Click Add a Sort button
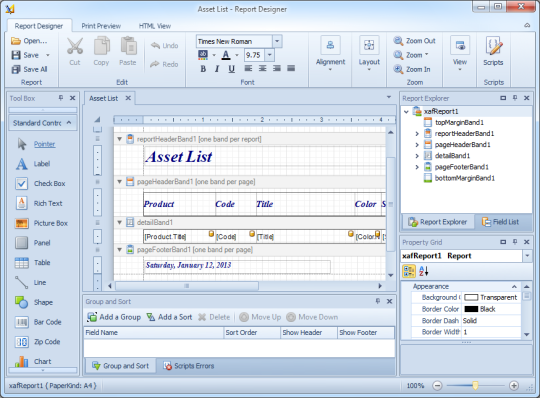540x398 pixels. 169,317
